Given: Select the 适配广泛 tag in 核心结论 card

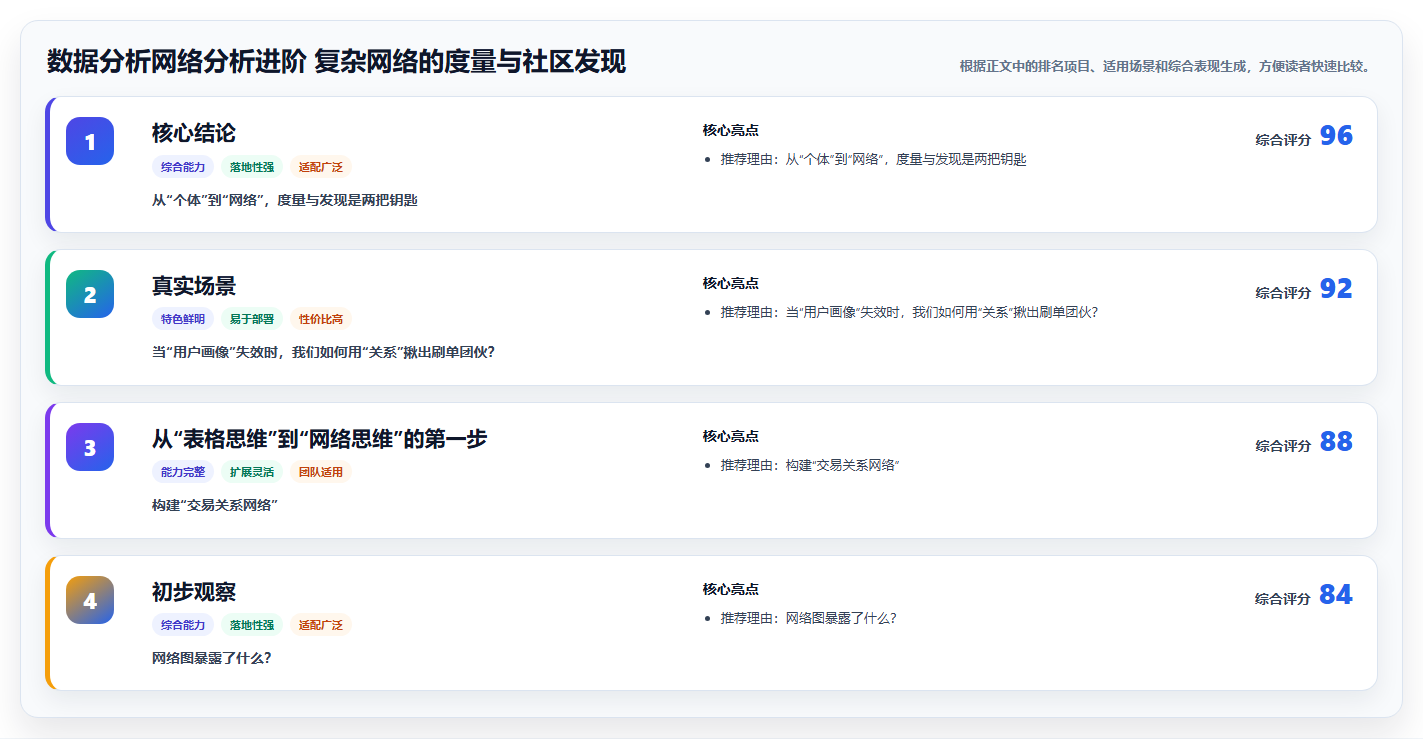Looking at the screenshot, I should (321, 167).
